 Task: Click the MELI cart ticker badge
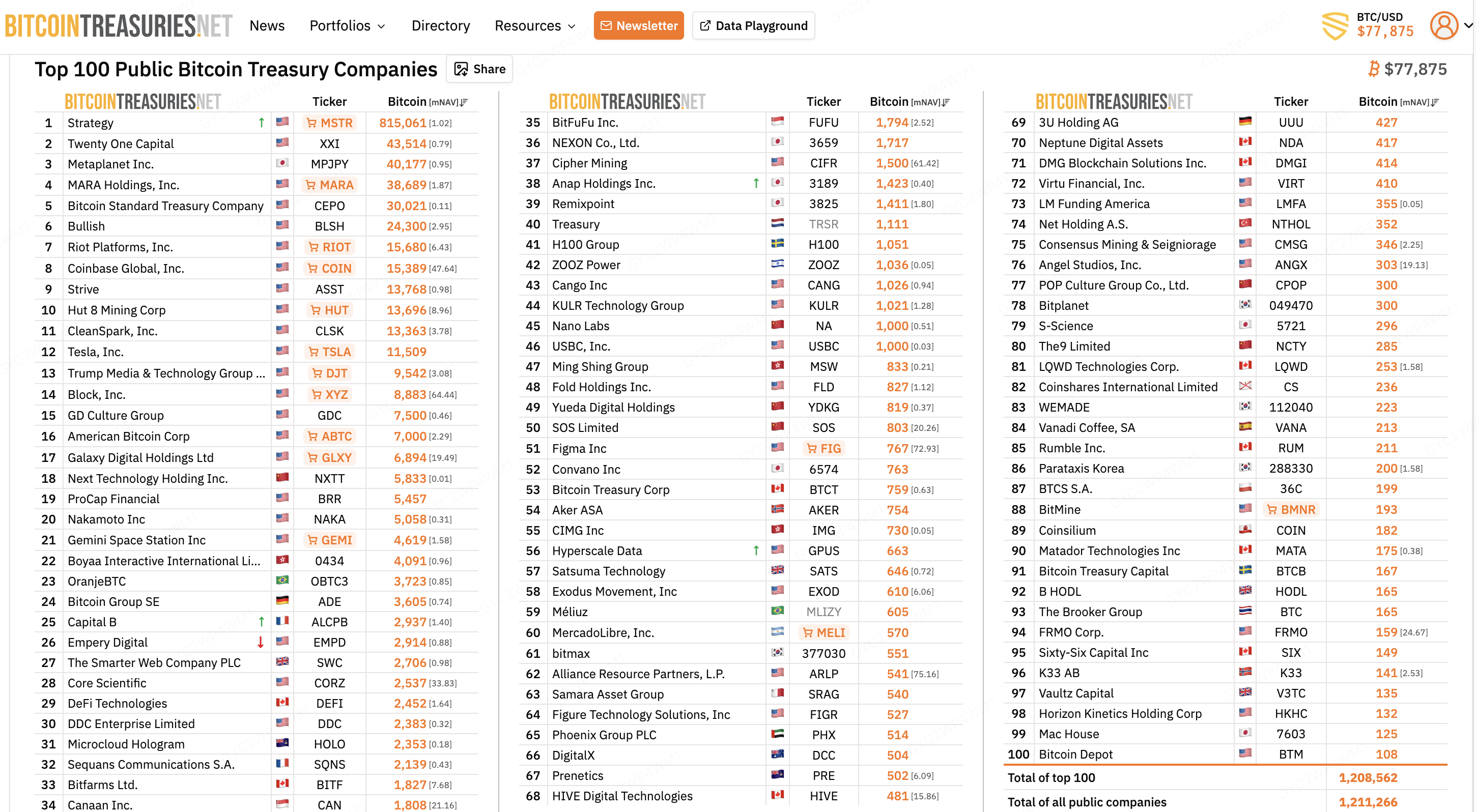coord(824,632)
